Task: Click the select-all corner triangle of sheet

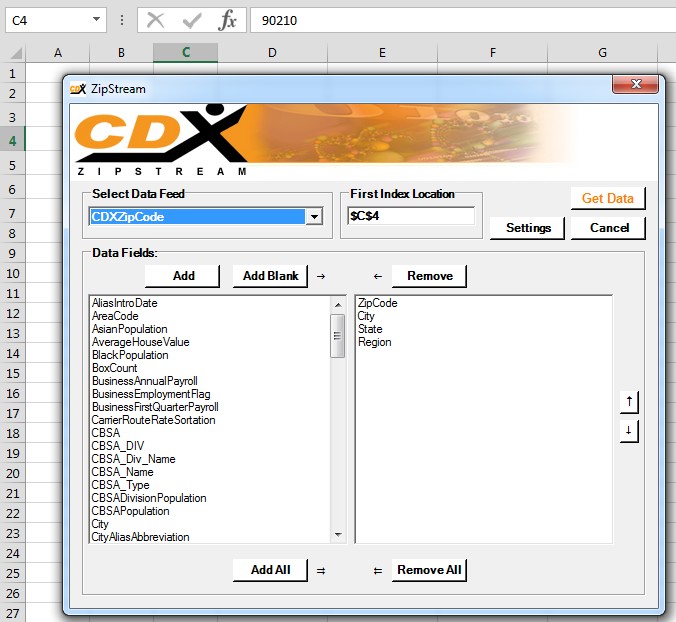Action: click(x=16, y=53)
